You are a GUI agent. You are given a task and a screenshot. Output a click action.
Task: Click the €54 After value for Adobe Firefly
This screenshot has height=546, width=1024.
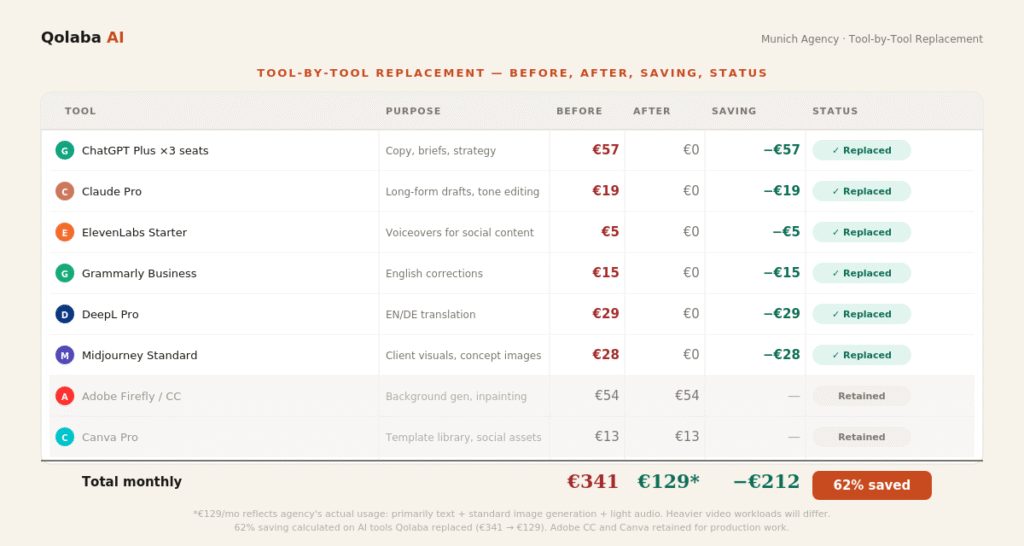(687, 395)
